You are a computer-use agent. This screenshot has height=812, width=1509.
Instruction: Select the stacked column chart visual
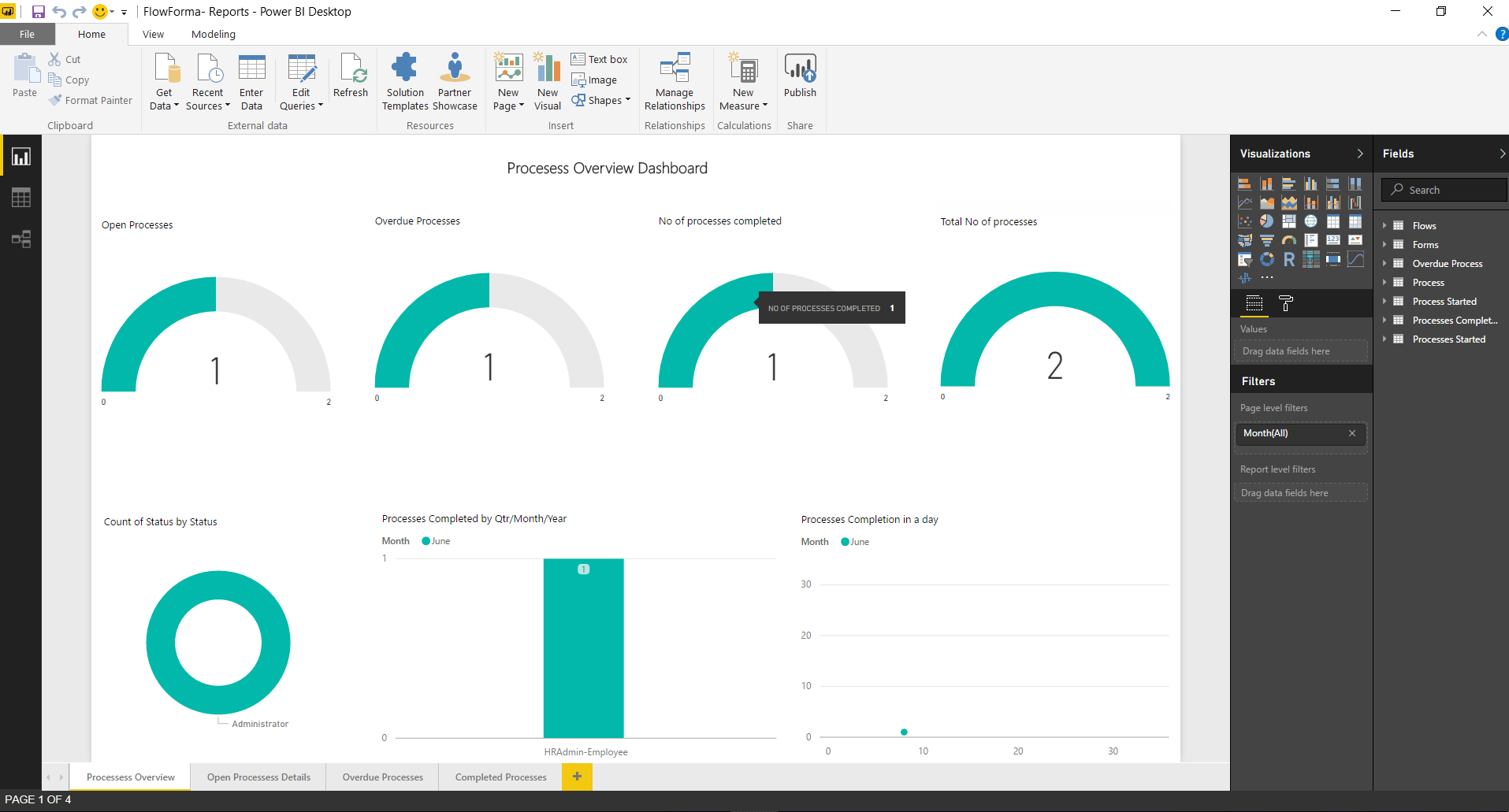1266,184
